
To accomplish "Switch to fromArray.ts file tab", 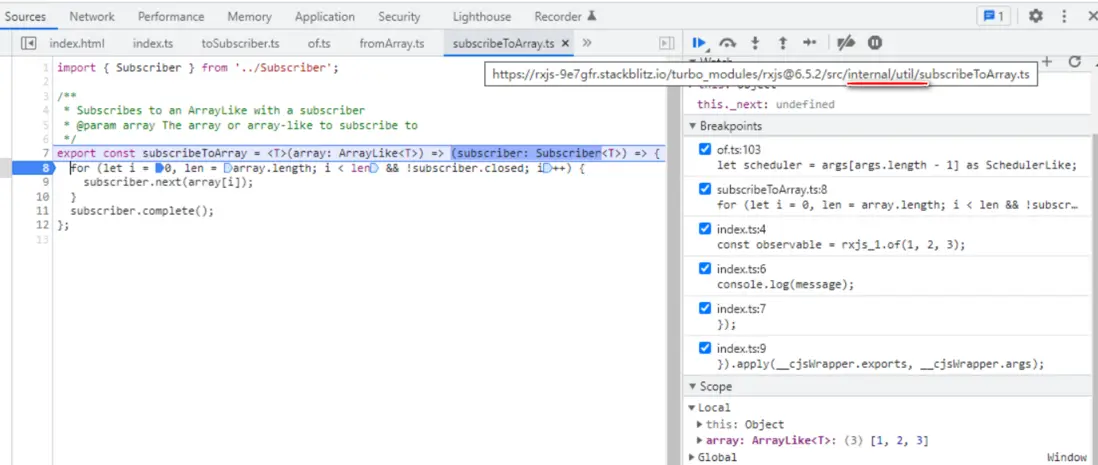I will pos(391,43).
